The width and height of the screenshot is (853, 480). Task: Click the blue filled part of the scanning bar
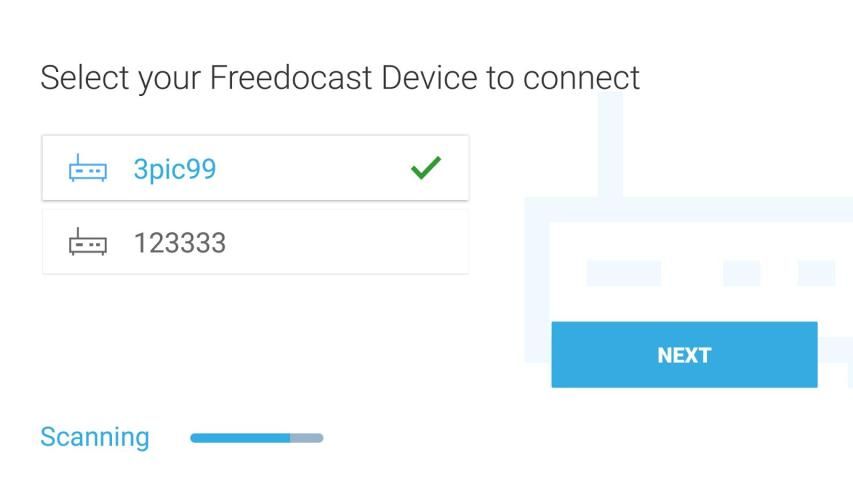240,437
